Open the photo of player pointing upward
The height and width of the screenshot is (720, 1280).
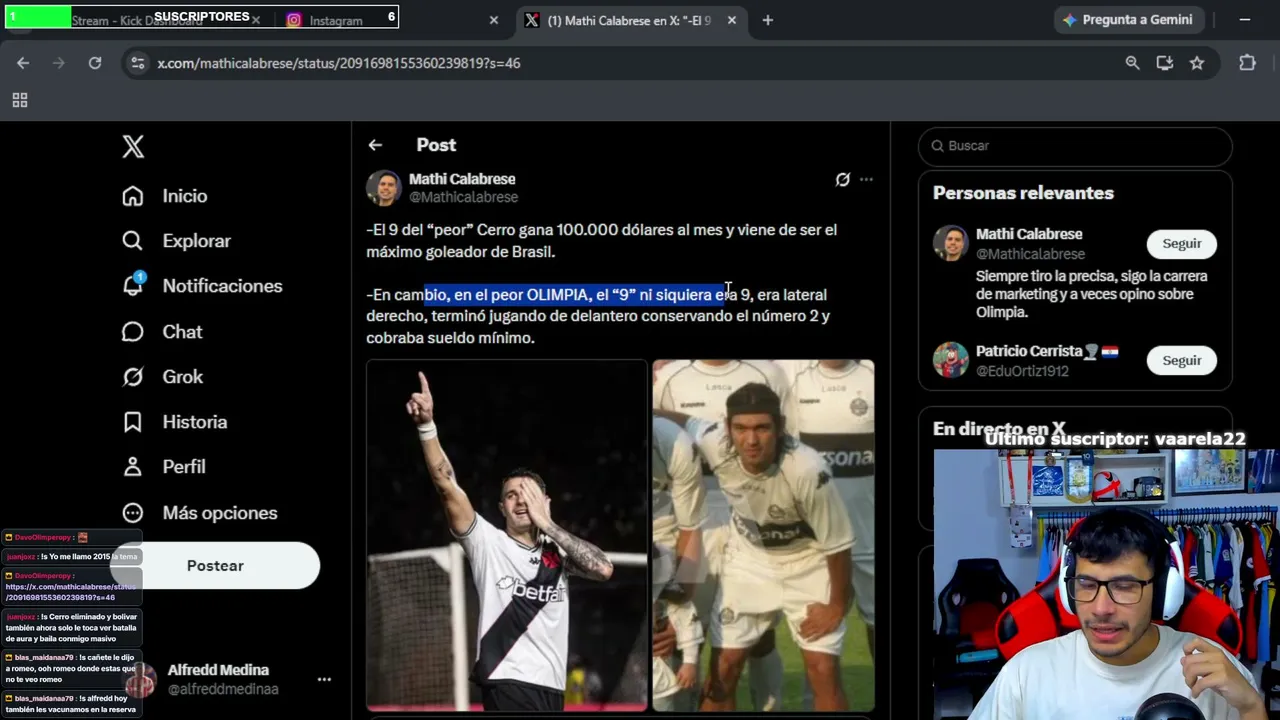[x=507, y=535]
